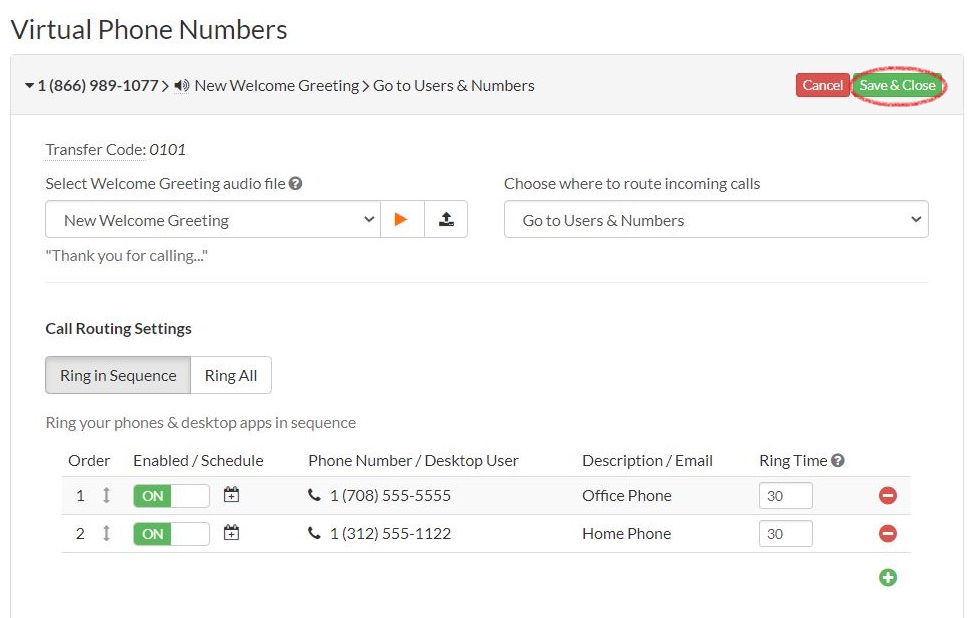The height and width of the screenshot is (618, 974).
Task: Show help for Welcome Greeting audio file
Action: pyautogui.click(x=296, y=184)
